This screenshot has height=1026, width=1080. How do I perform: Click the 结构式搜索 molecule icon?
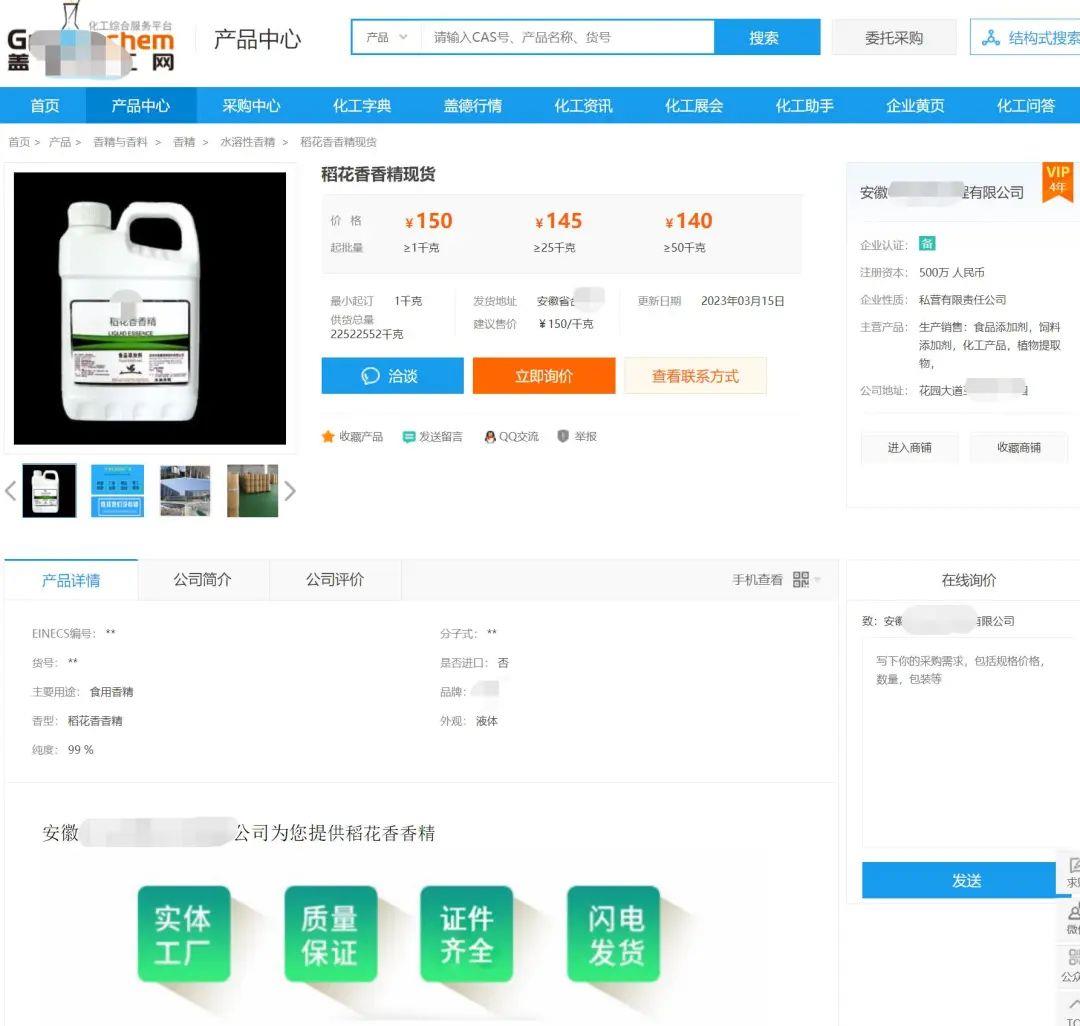pos(991,38)
